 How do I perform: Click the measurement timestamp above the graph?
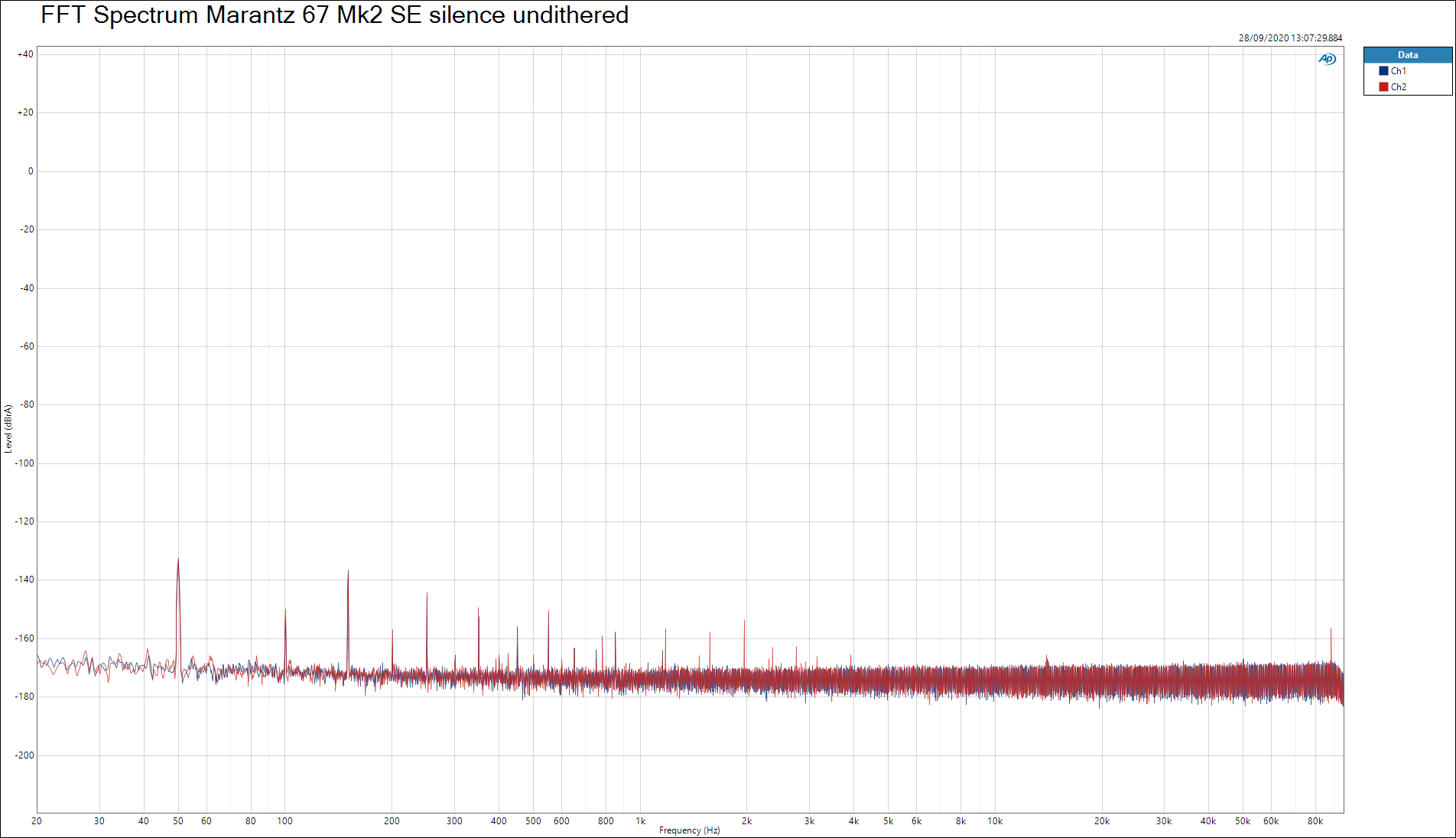pyautogui.click(x=1290, y=37)
